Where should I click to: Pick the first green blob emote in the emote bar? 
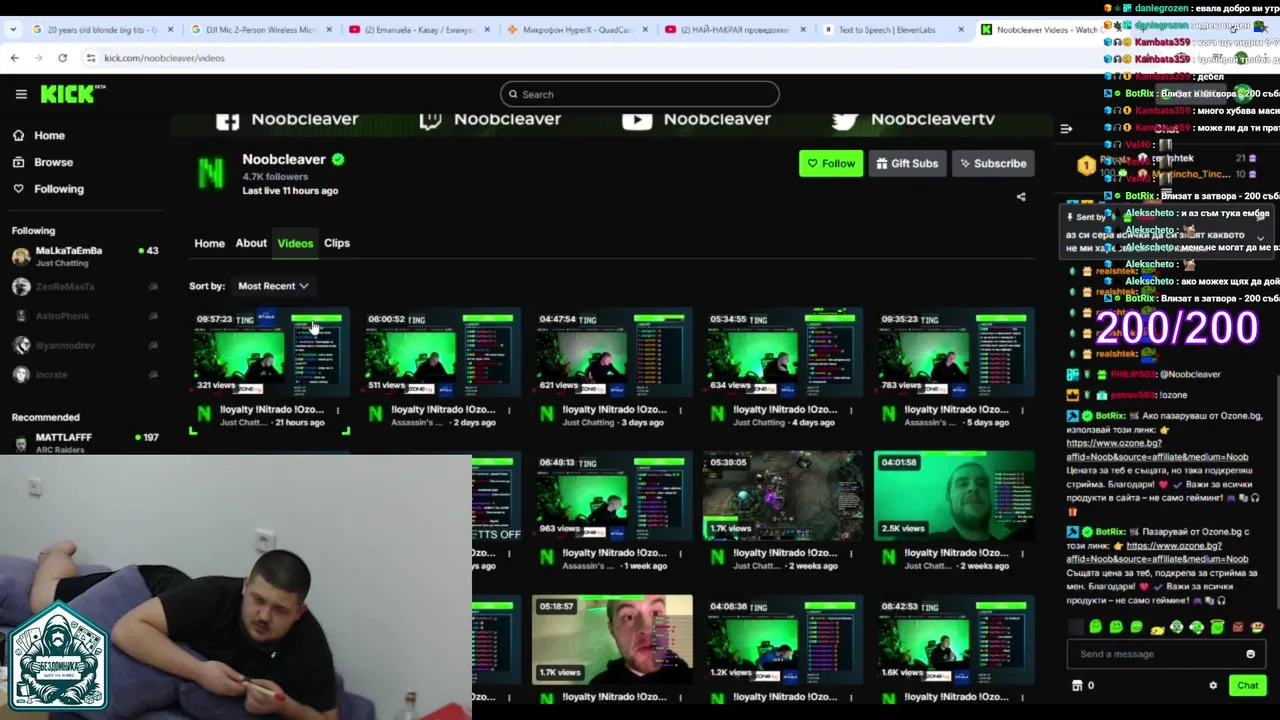tap(1096, 627)
